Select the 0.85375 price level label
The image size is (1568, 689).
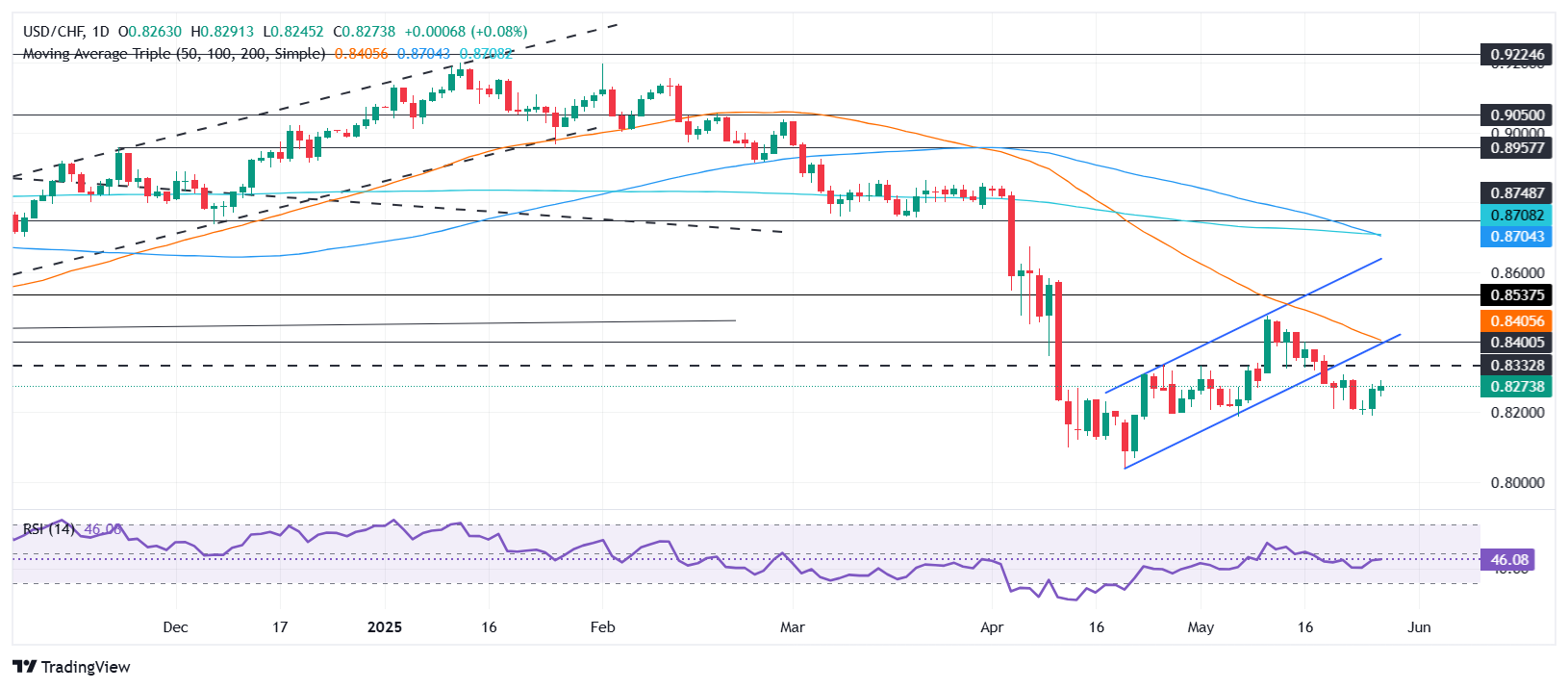pos(1517,295)
